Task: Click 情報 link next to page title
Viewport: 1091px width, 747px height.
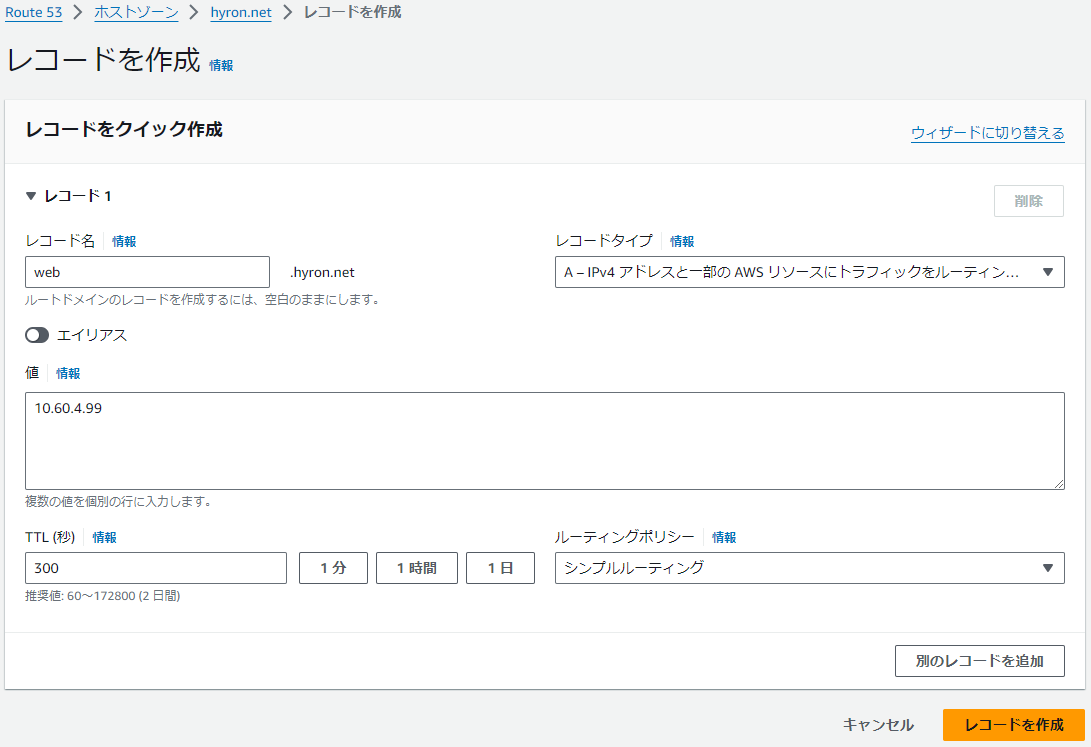Action: pos(221,65)
